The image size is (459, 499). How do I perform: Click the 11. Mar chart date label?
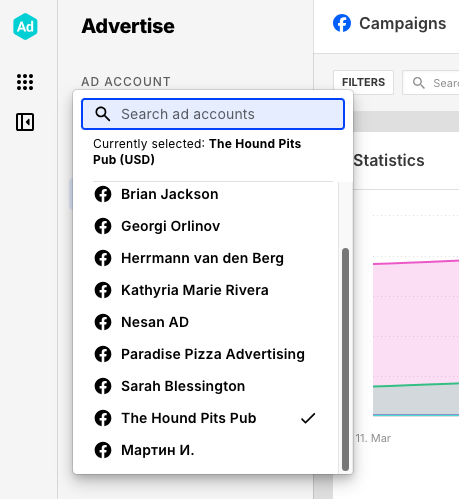coord(373,438)
